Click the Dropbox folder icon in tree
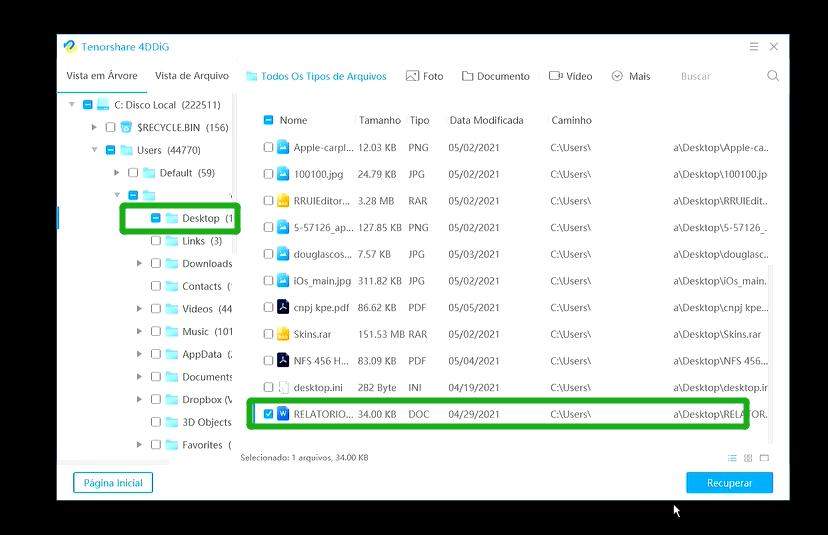 click(172, 399)
